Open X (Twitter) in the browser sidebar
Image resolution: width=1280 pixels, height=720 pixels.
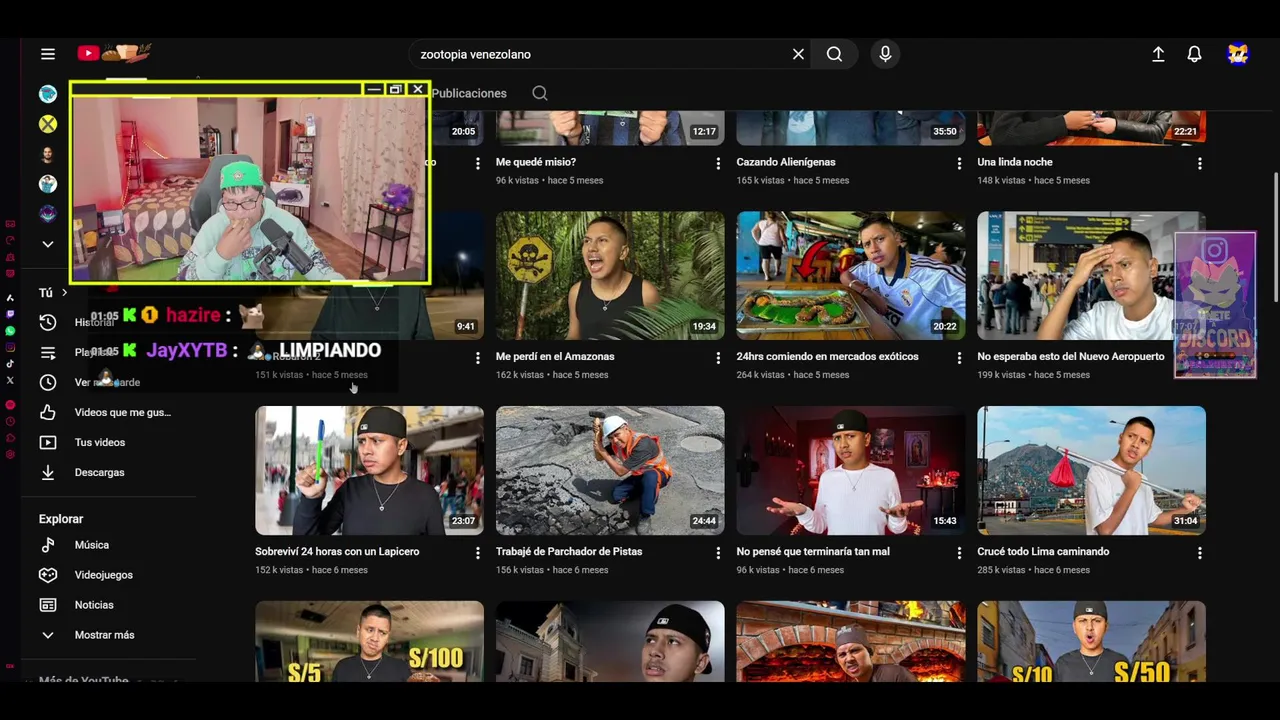click(x=10, y=380)
